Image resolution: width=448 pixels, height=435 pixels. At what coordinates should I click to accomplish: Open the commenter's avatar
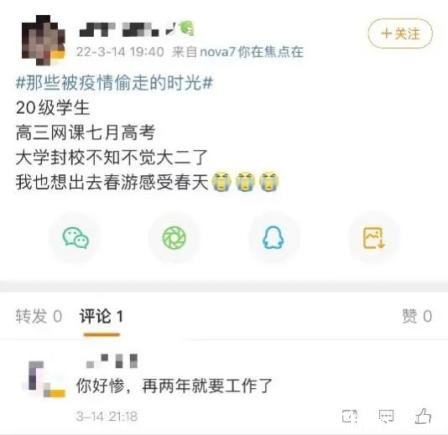[x=43, y=379]
